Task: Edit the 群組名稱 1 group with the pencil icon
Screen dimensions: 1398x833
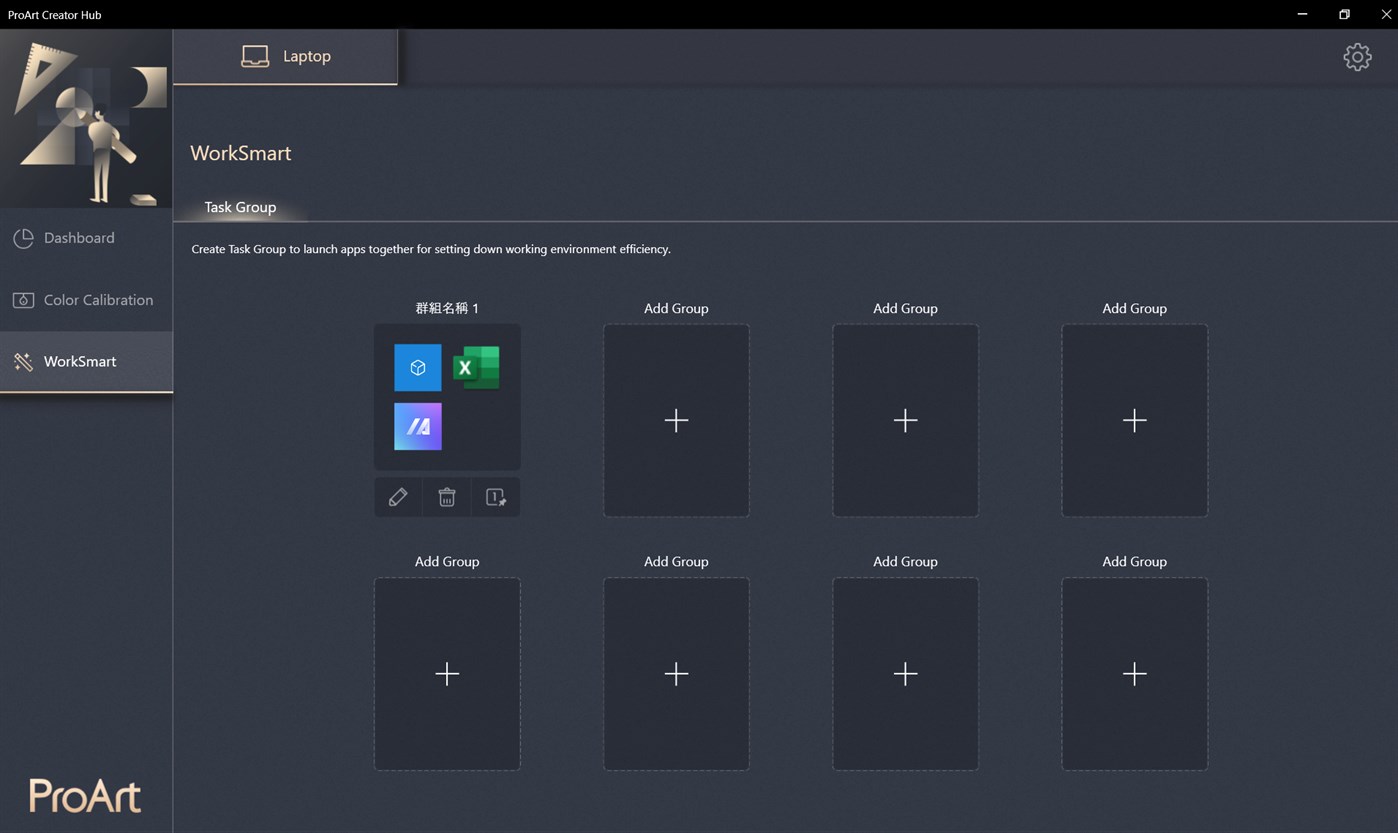Action: coord(398,497)
